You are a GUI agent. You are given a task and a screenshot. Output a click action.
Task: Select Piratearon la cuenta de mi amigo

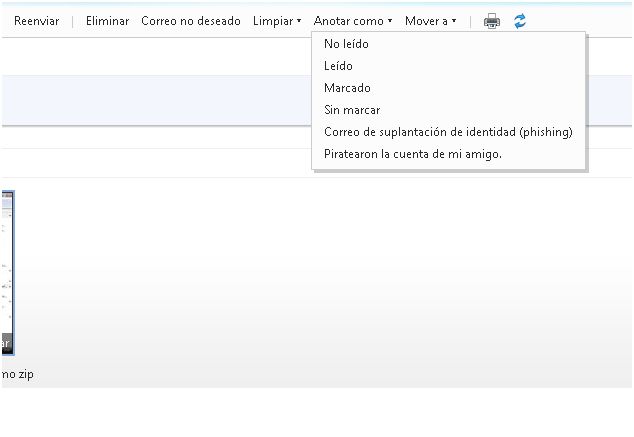tap(413, 154)
